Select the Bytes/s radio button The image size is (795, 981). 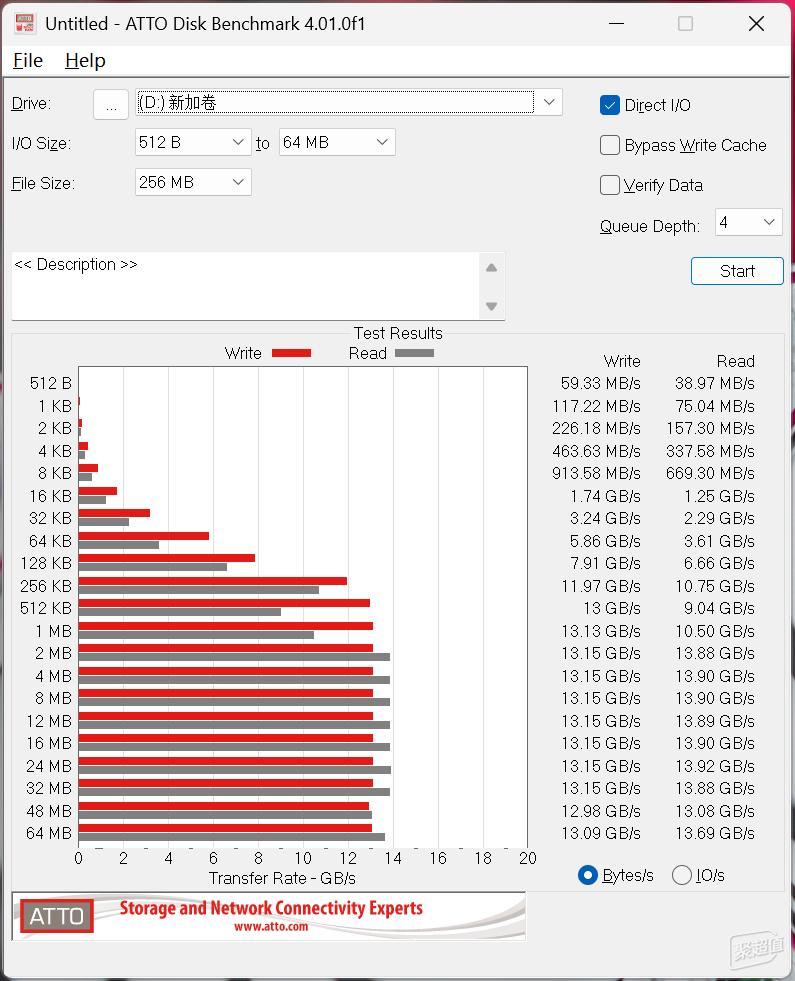point(587,875)
